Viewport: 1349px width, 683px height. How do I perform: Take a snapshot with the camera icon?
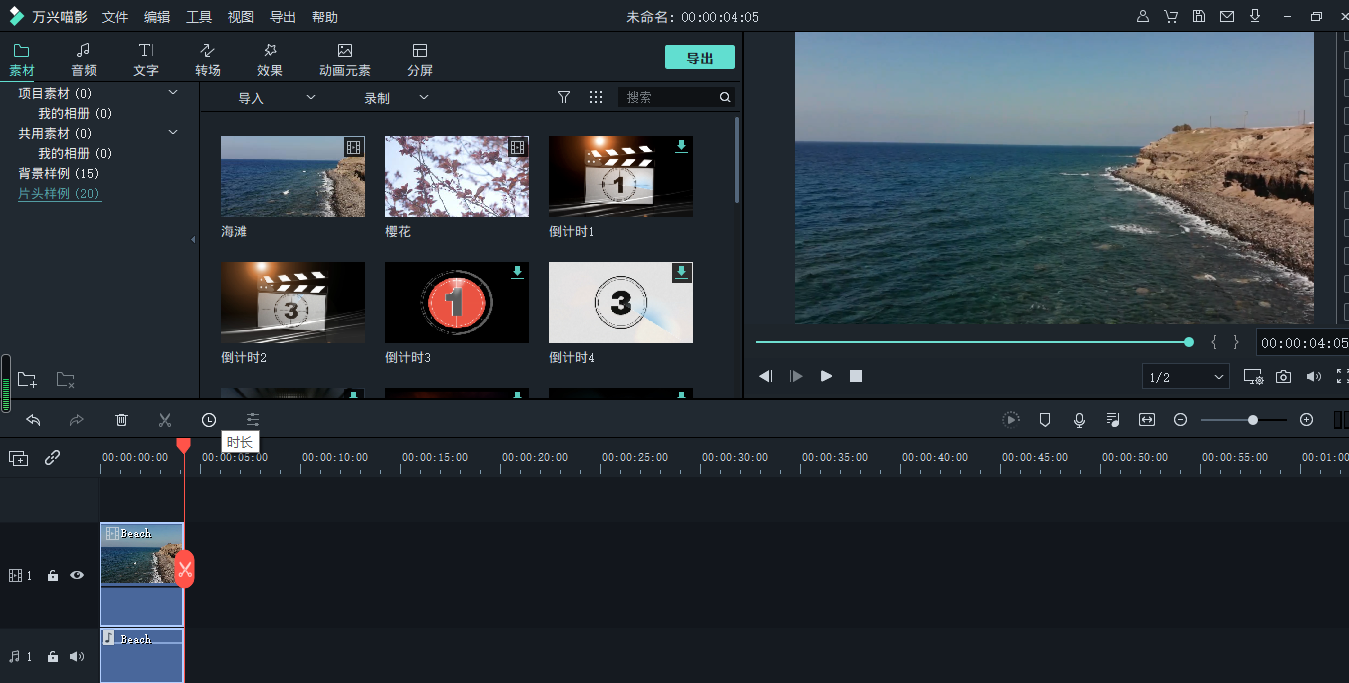1283,376
